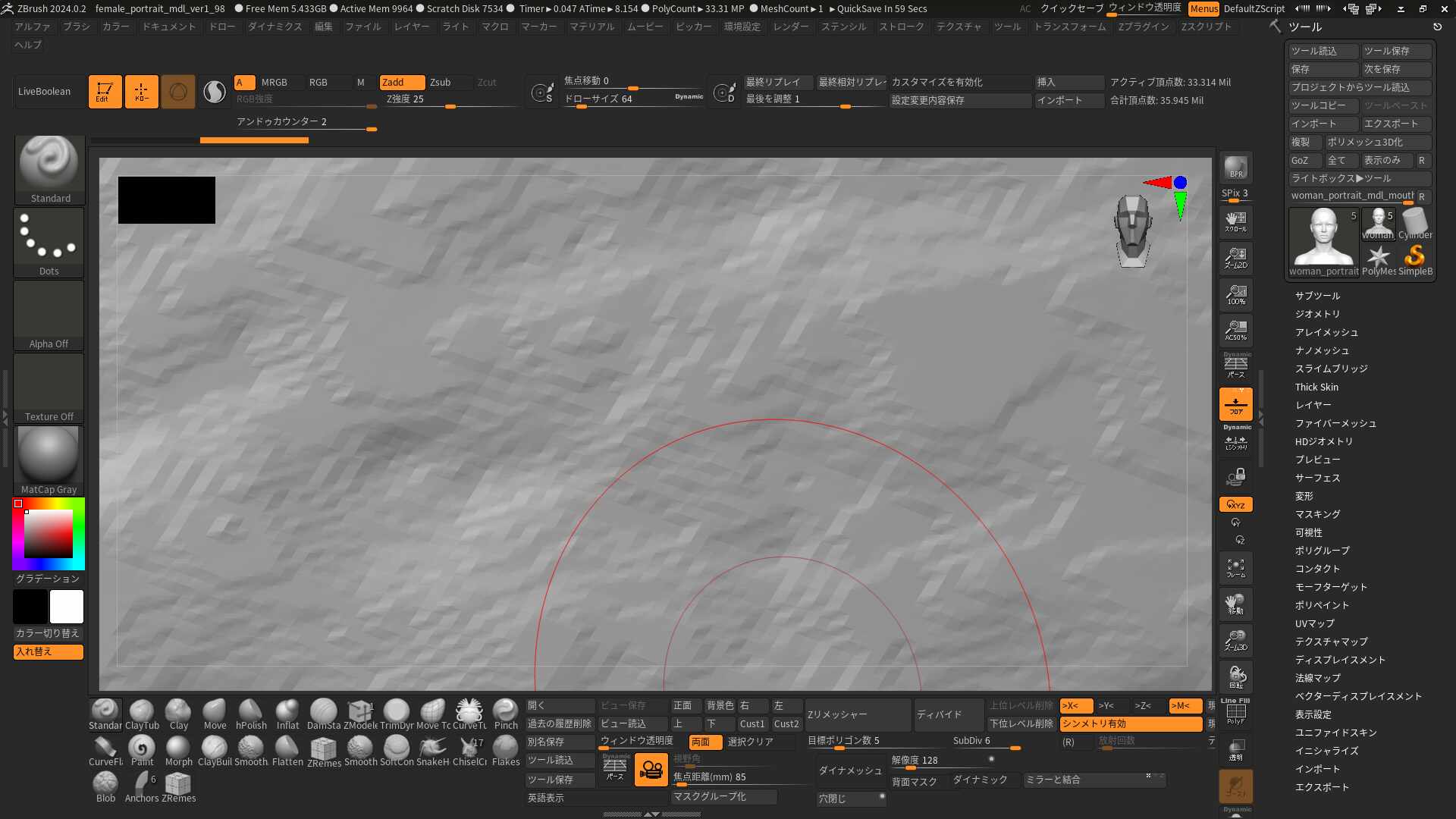Image resolution: width=1456 pixels, height=819 pixels.
Task: Toggle the フロア floor grid display
Action: point(1235,406)
